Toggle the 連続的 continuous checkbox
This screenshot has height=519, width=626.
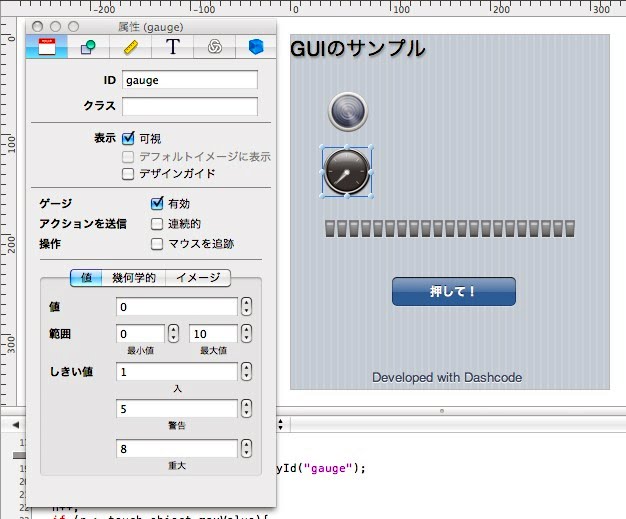[157, 223]
